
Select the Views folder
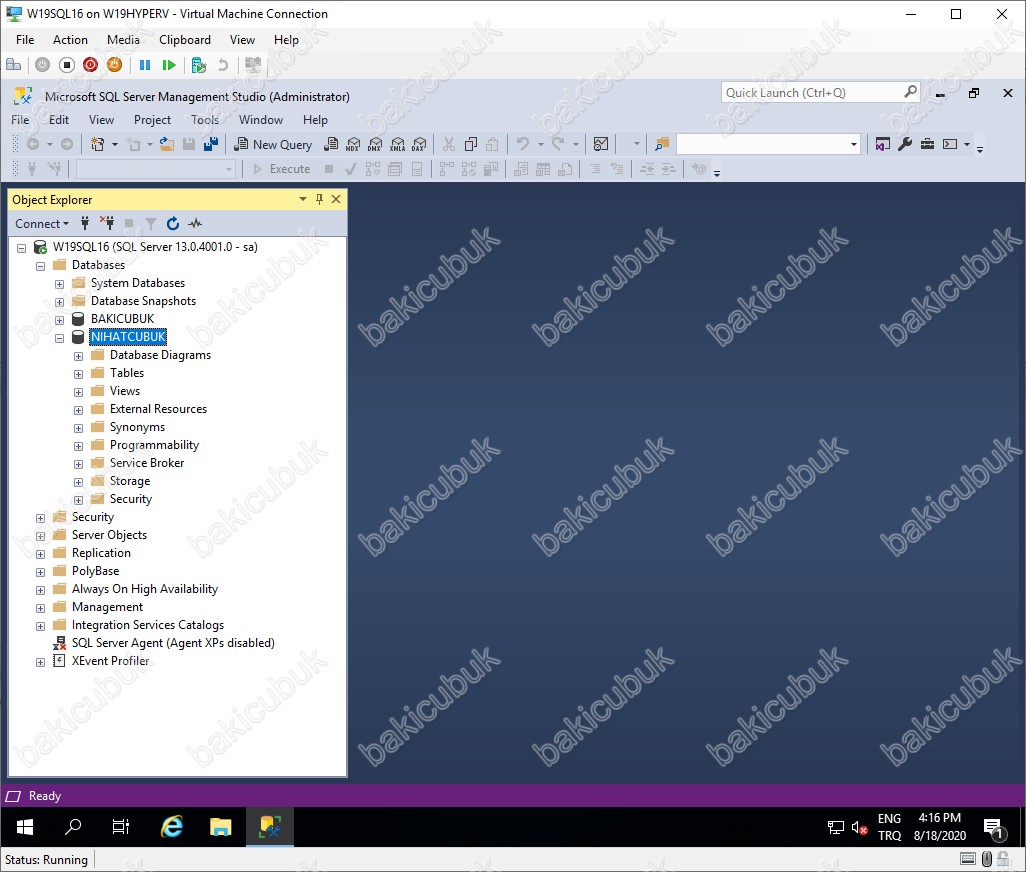(x=124, y=391)
